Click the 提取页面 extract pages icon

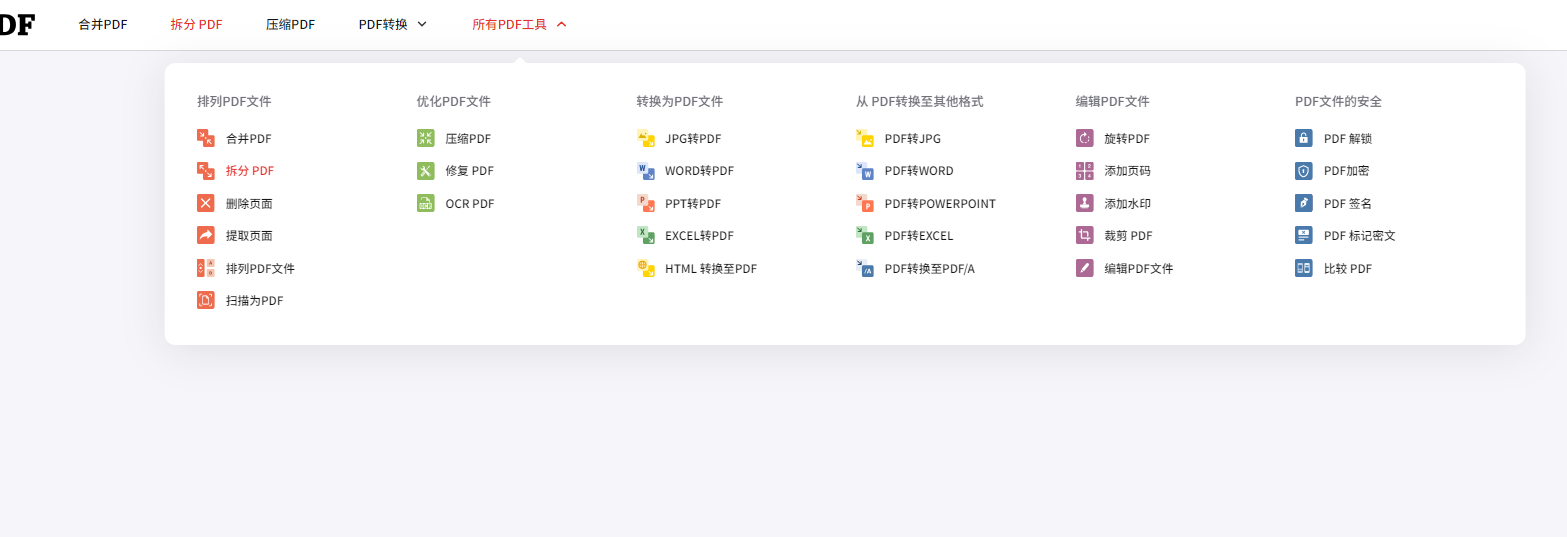(x=206, y=236)
